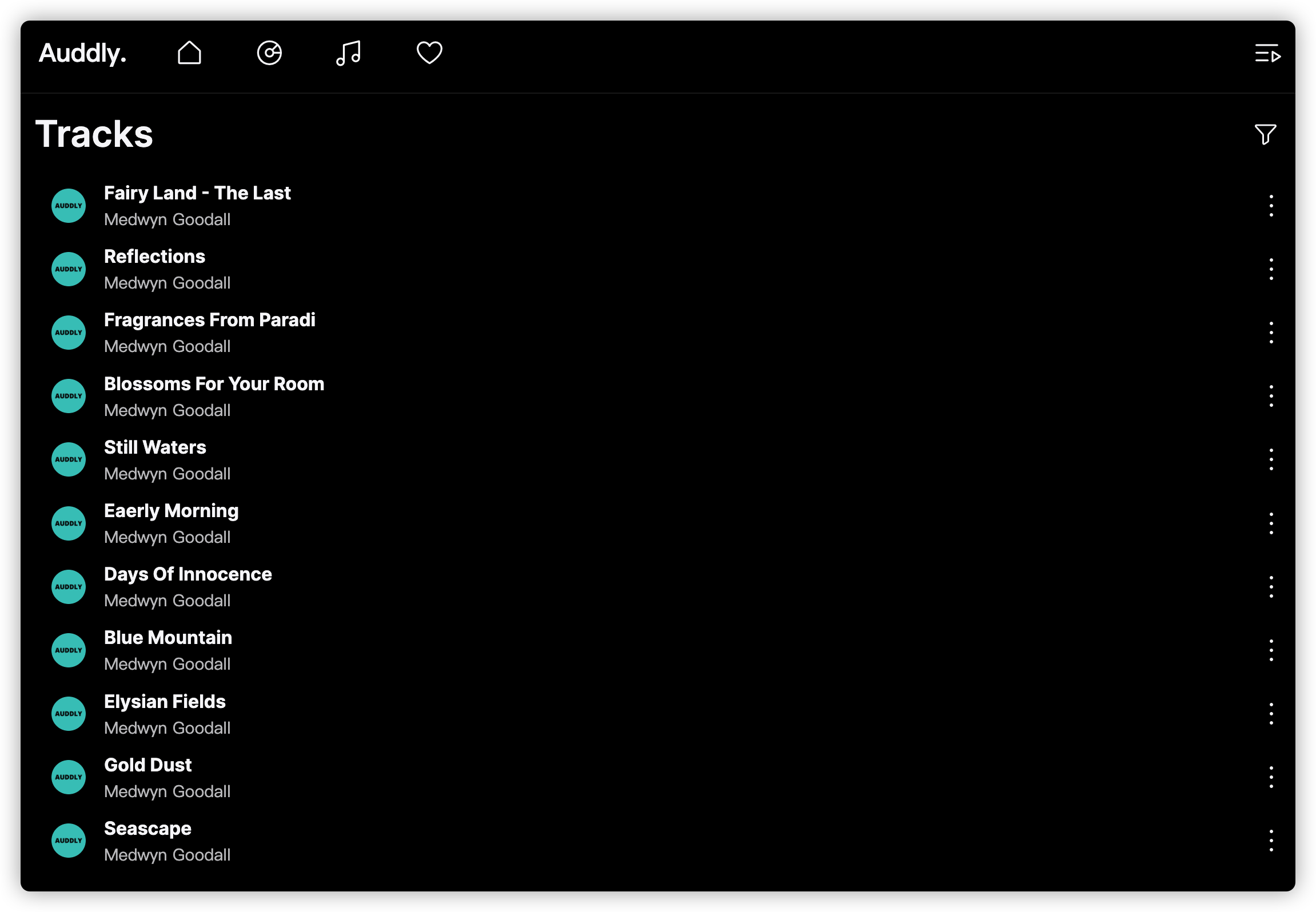Open more options for Still Waters
Screen dimensions: 1316x912
[x=1271, y=459]
